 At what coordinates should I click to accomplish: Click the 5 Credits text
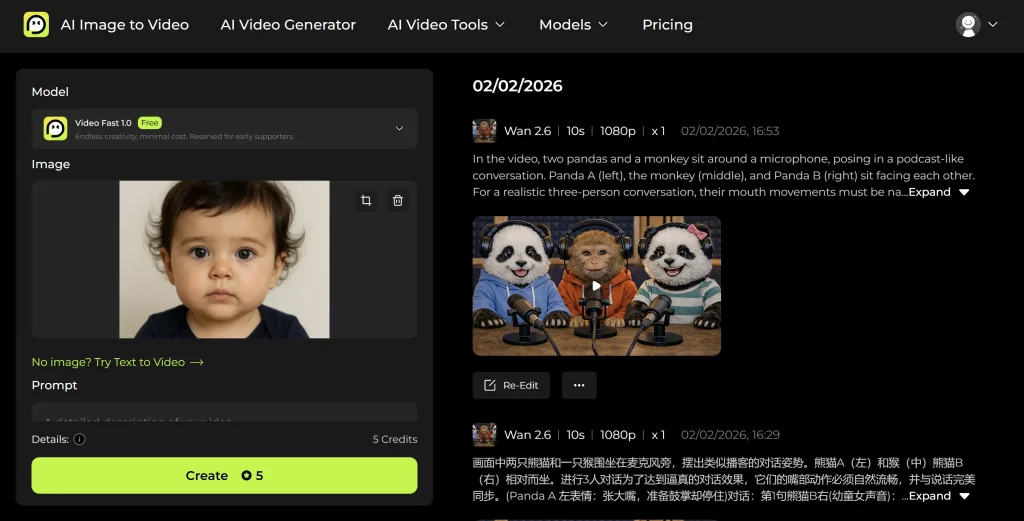point(394,439)
